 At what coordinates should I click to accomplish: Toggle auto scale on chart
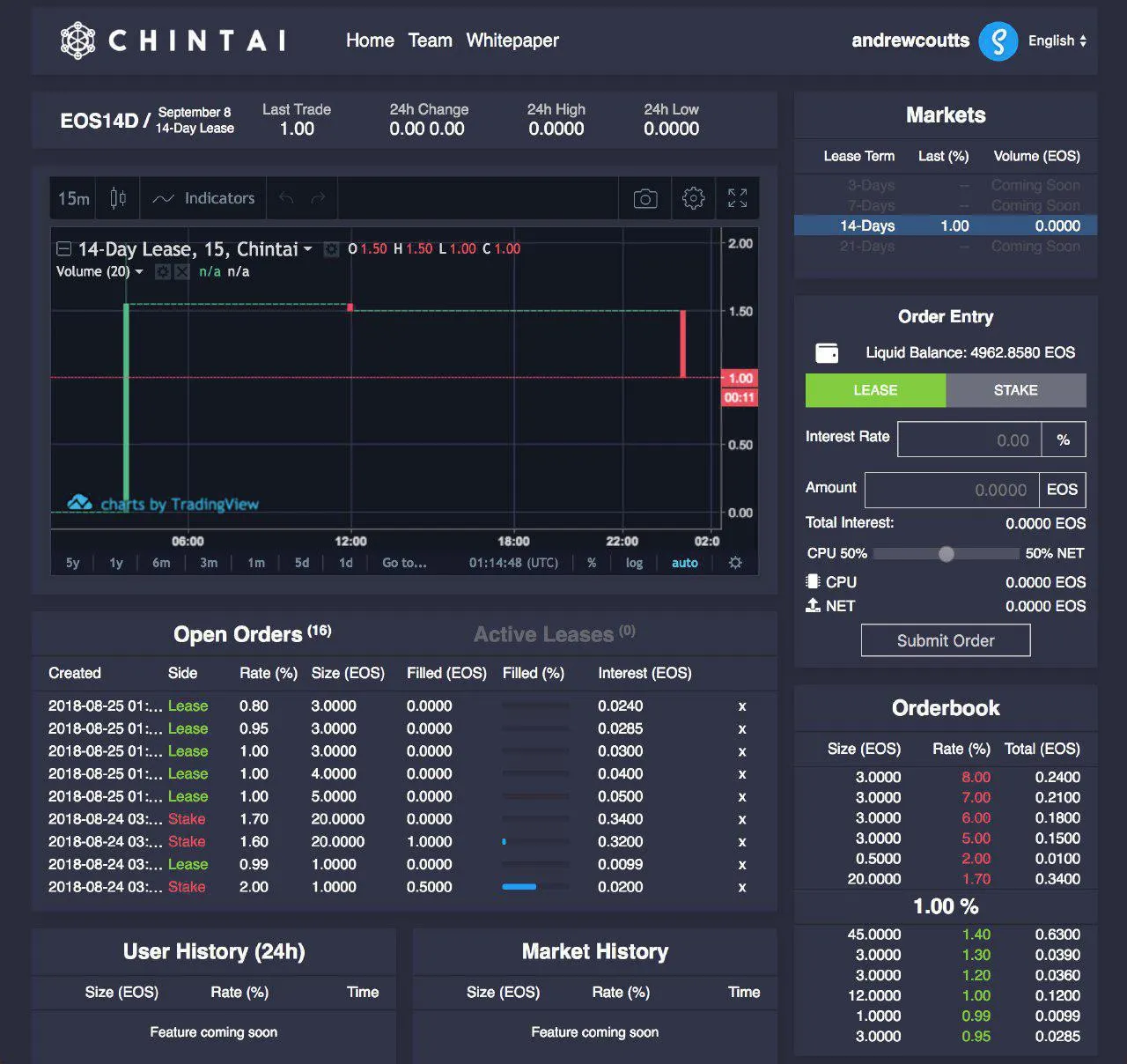[685, 563]
